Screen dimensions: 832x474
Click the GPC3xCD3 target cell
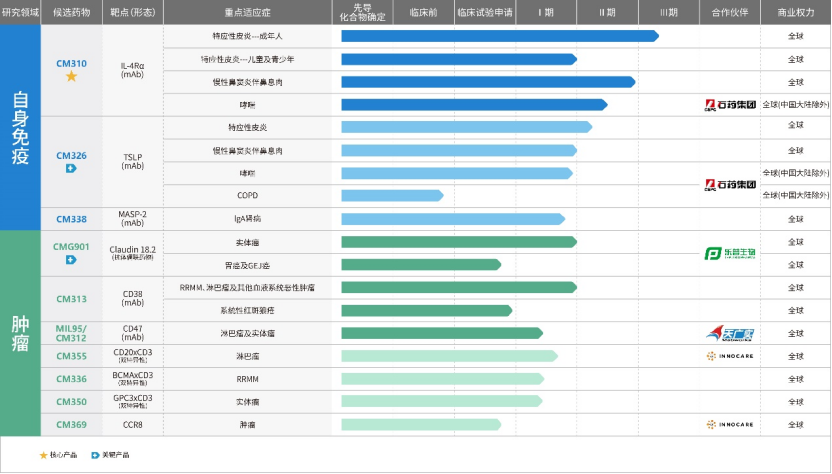(x=133, y=401)
